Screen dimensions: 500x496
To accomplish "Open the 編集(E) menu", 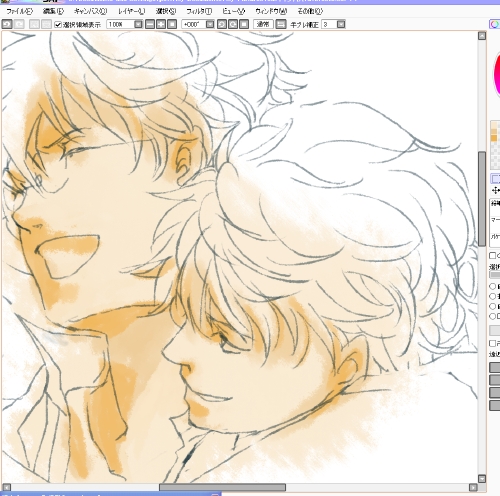I will click(x=53, y=11).
